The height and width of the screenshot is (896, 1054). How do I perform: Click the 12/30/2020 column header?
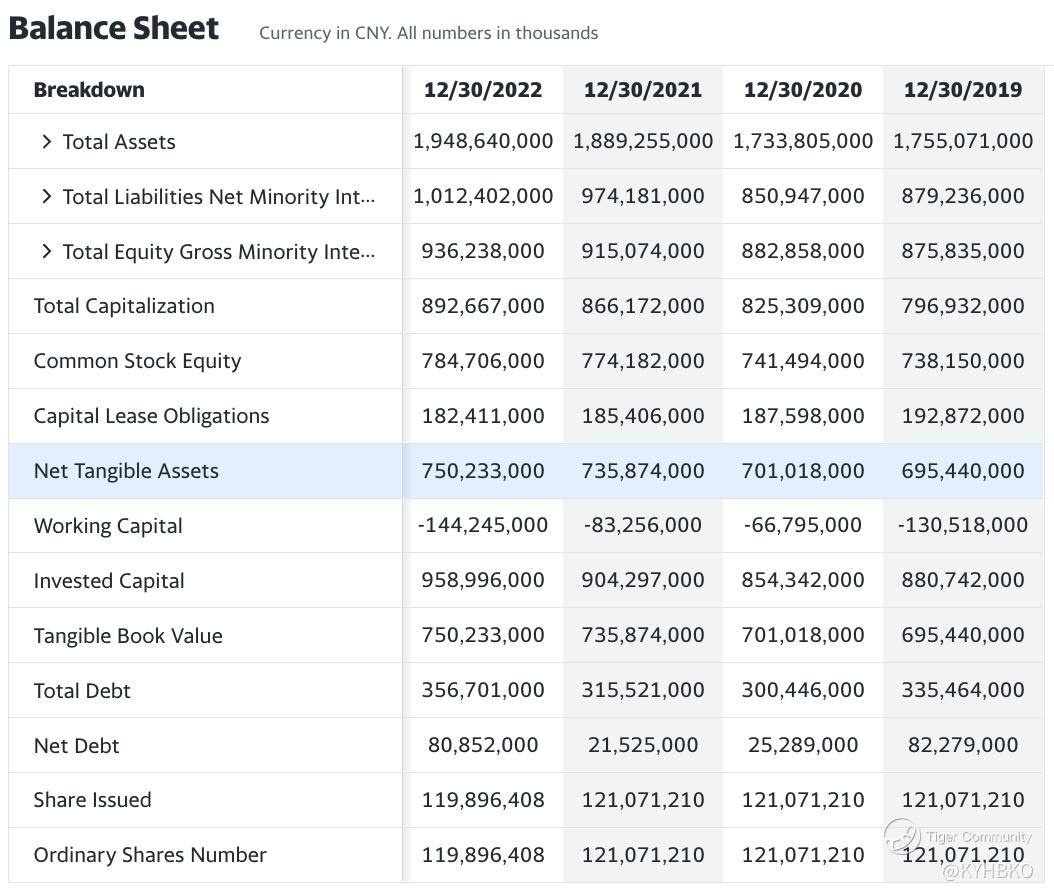(x=803, y=90)
